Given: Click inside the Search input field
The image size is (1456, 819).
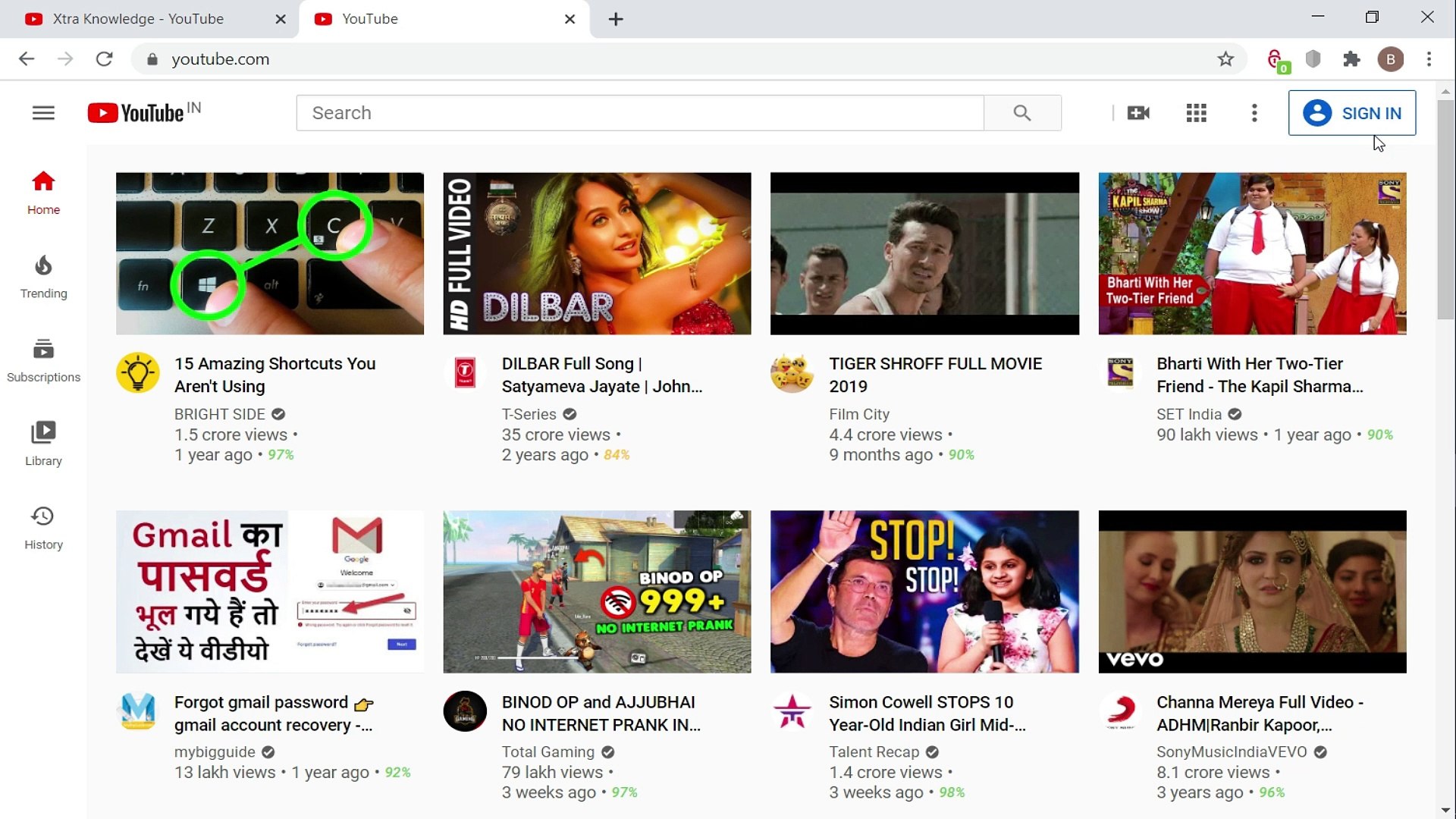Looking at the screenshot, I should tap(531, 112).
